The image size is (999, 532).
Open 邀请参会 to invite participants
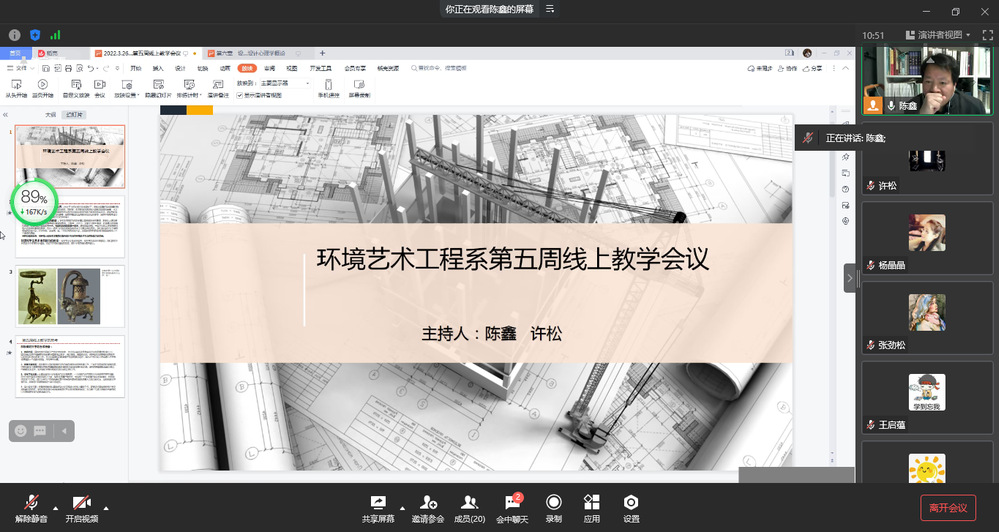pos(429,508)
